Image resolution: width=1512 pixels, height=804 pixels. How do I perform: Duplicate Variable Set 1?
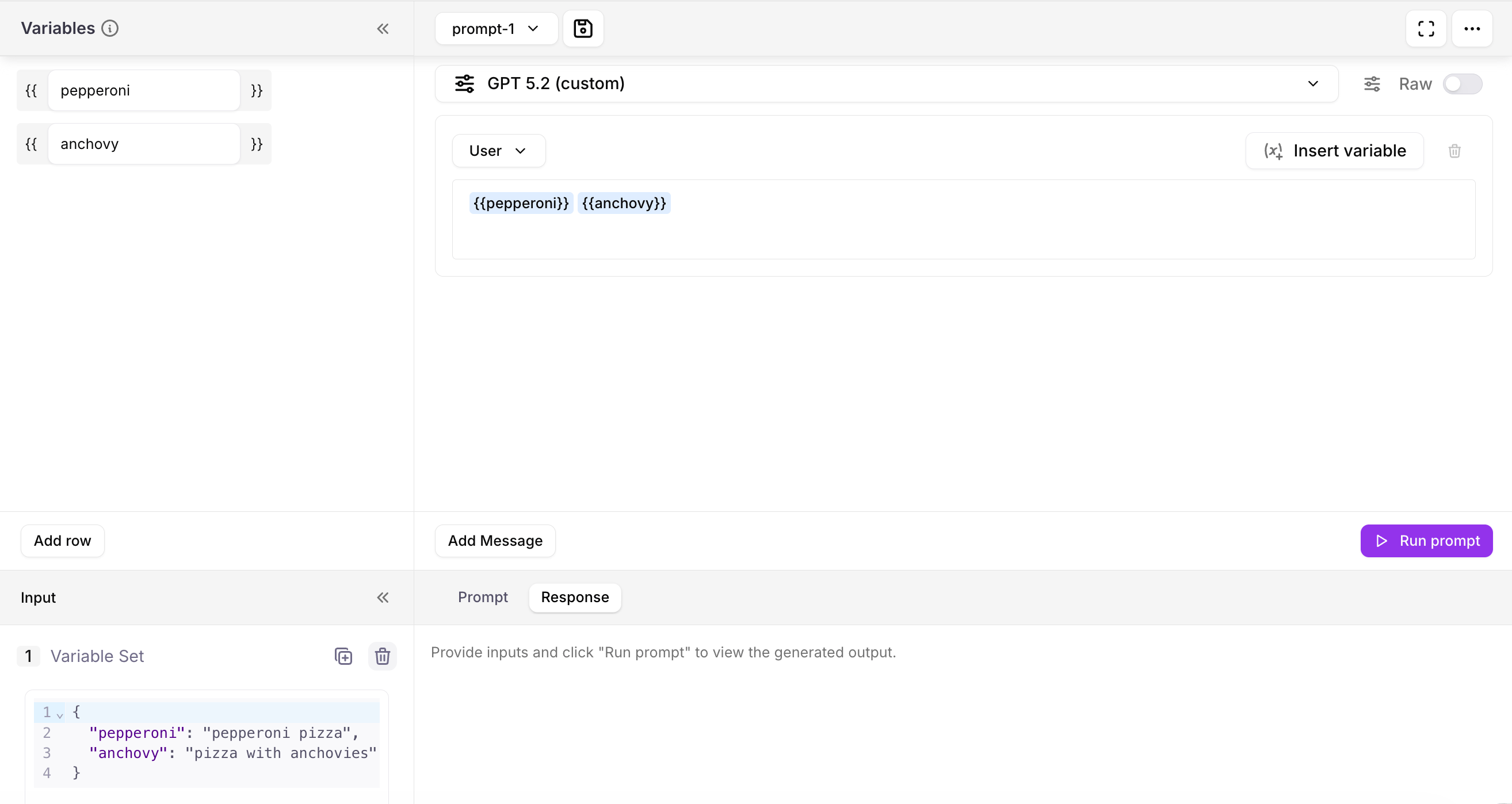(343, 656)
